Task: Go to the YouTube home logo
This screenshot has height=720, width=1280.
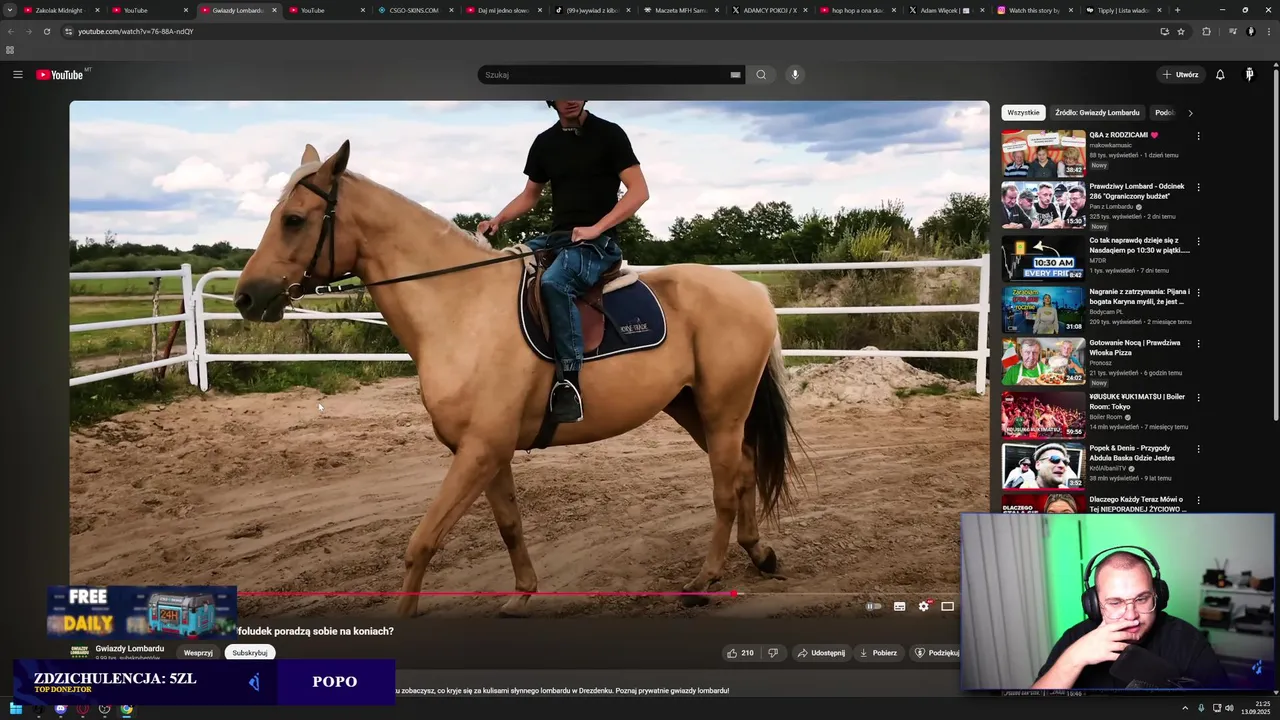Action: tap(62, 75)
